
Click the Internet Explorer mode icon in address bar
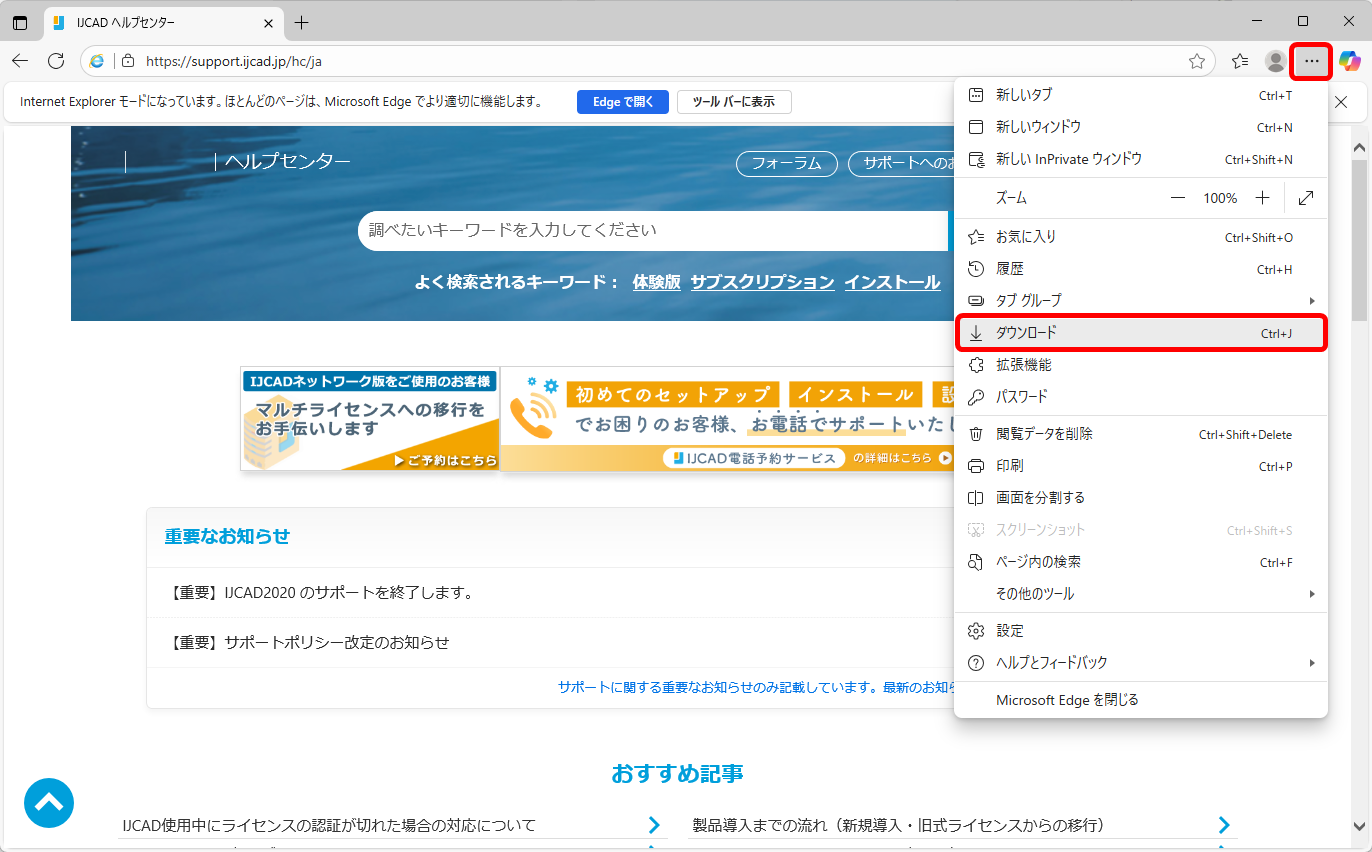coord(96,61)
